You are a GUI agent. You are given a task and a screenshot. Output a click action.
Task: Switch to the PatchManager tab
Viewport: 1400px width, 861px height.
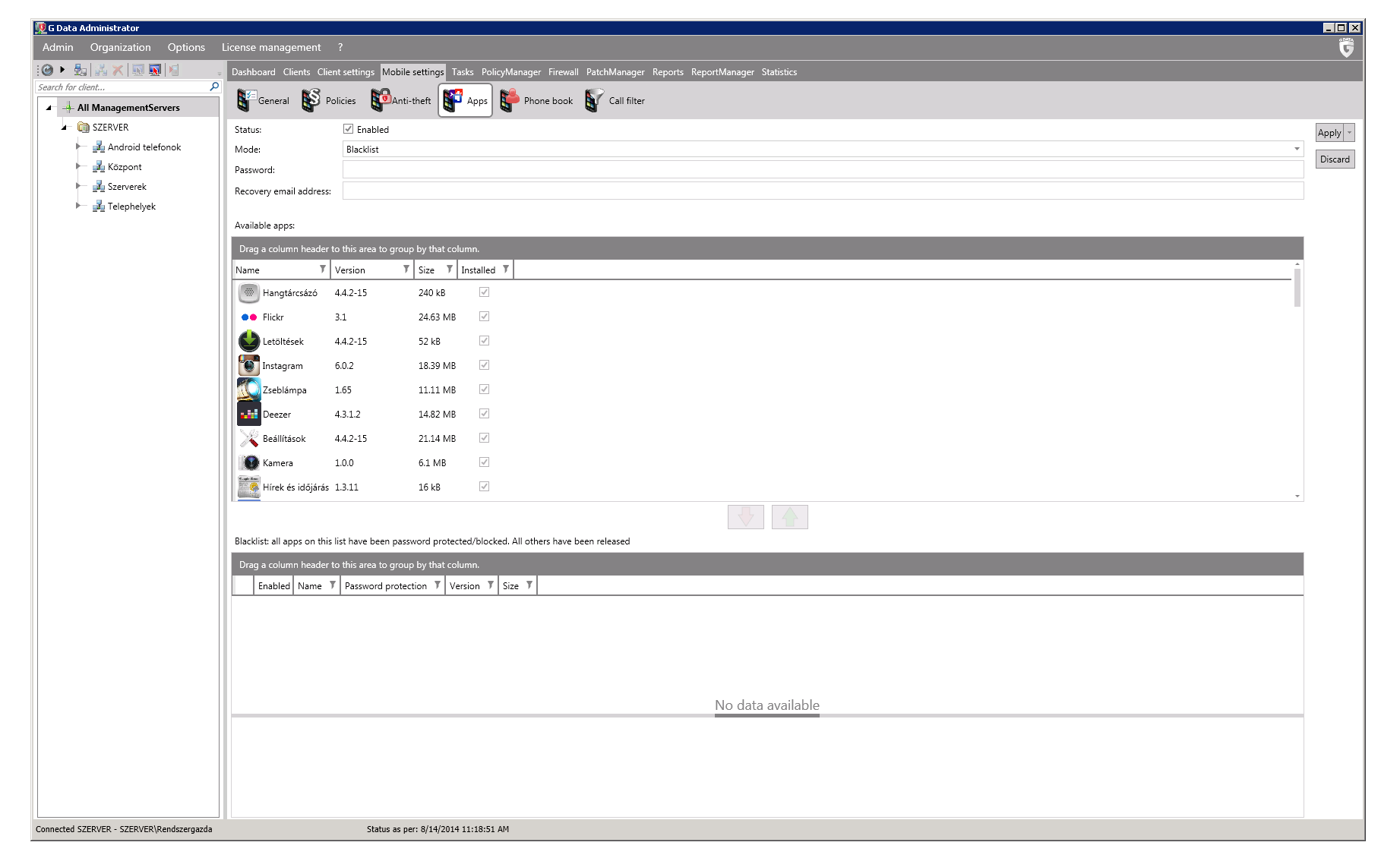(x=615, y=72)
